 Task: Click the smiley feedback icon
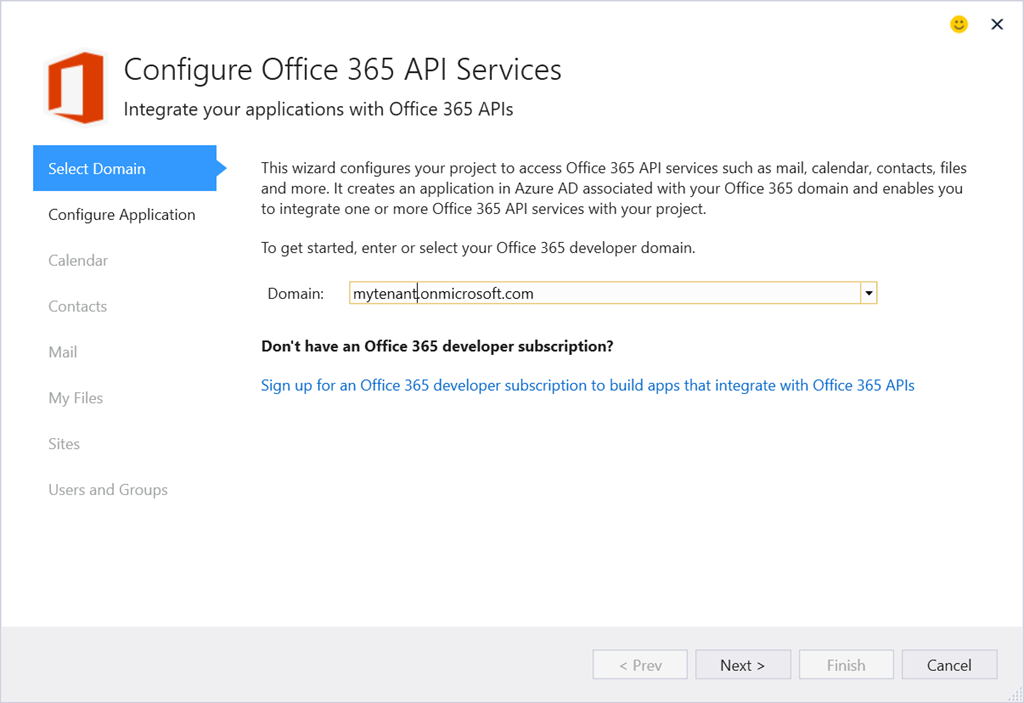pyautogui.click(x=958, y=25)
